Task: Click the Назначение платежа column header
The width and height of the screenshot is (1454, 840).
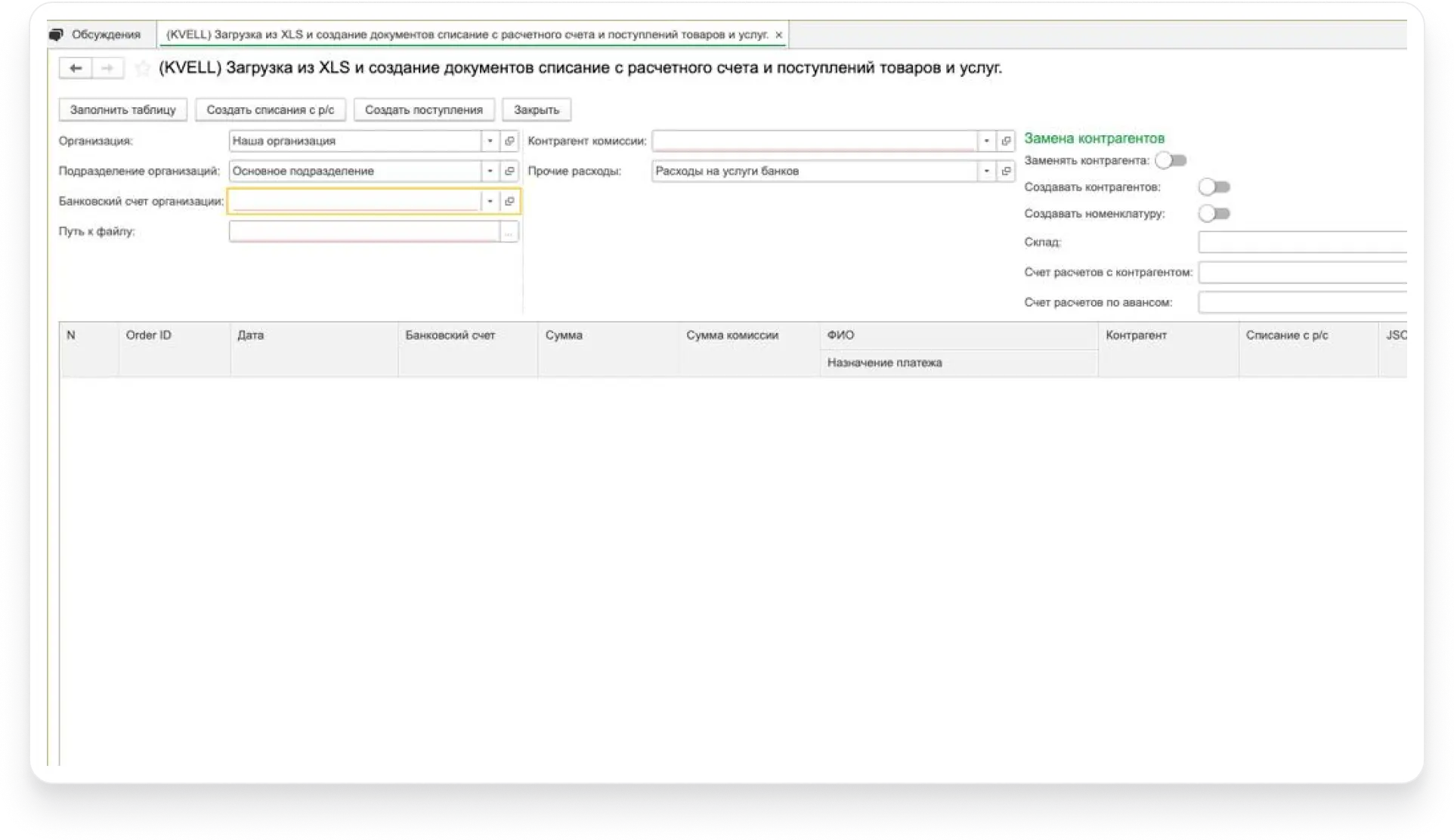Action: click(959, 363)
